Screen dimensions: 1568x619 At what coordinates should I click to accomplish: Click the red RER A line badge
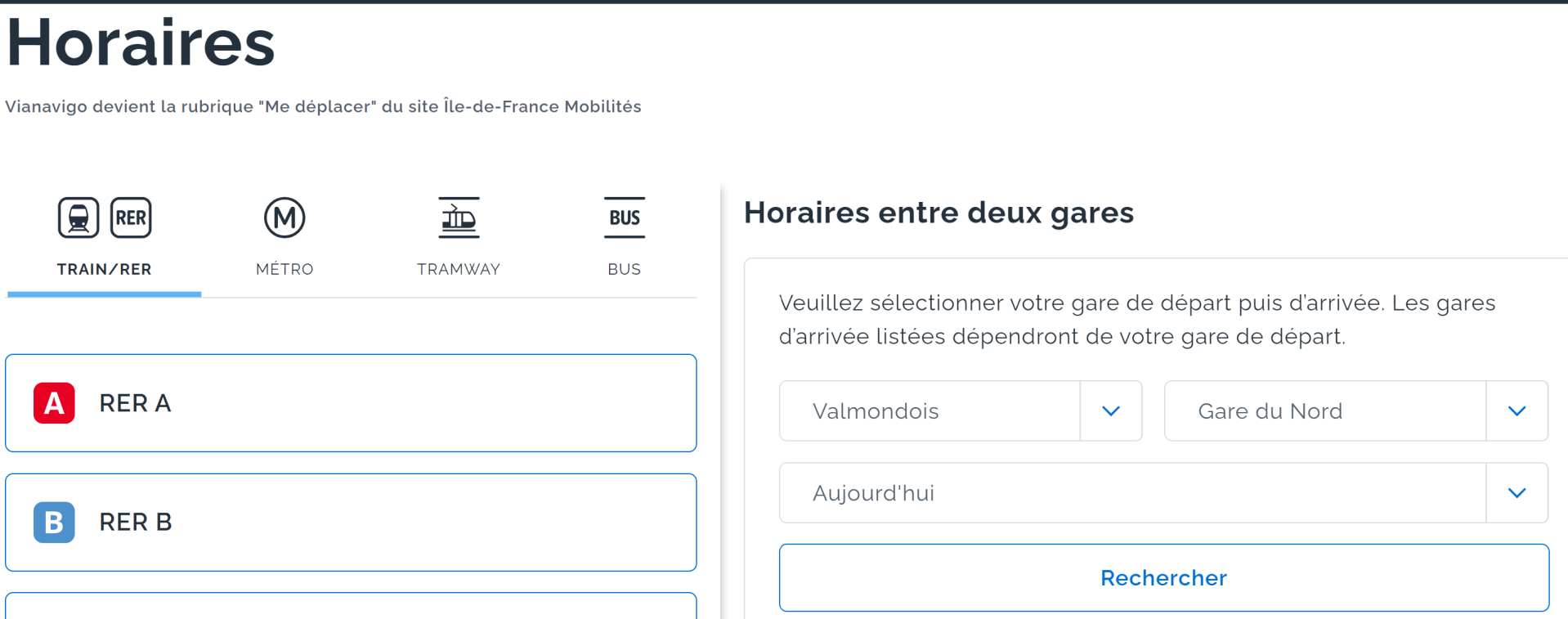[x=54, y=403]
